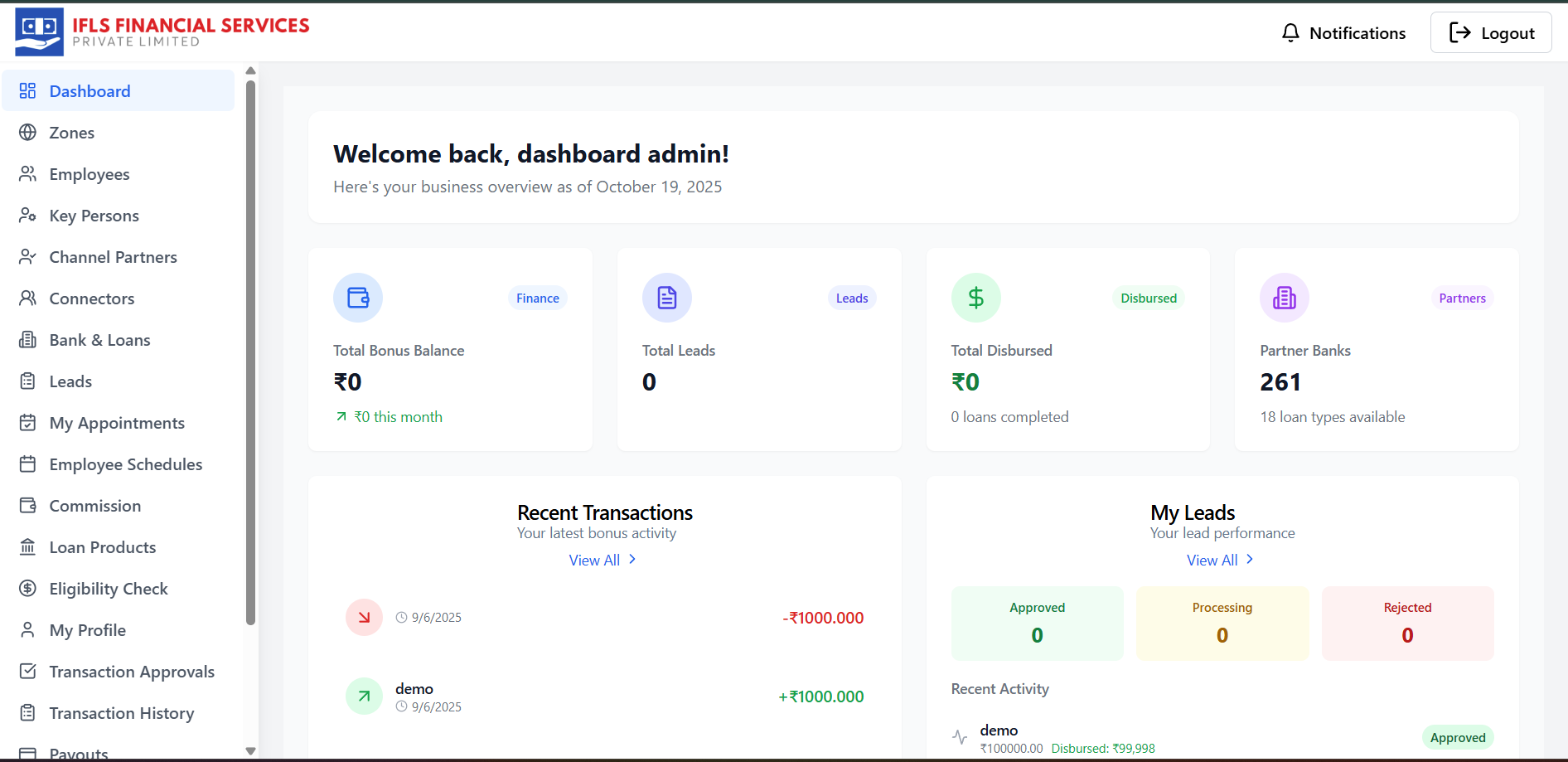Viewport: 1568px width, 762px height.
Task: Click the sidebar scroll up arrow
Action: pos(250,70)
